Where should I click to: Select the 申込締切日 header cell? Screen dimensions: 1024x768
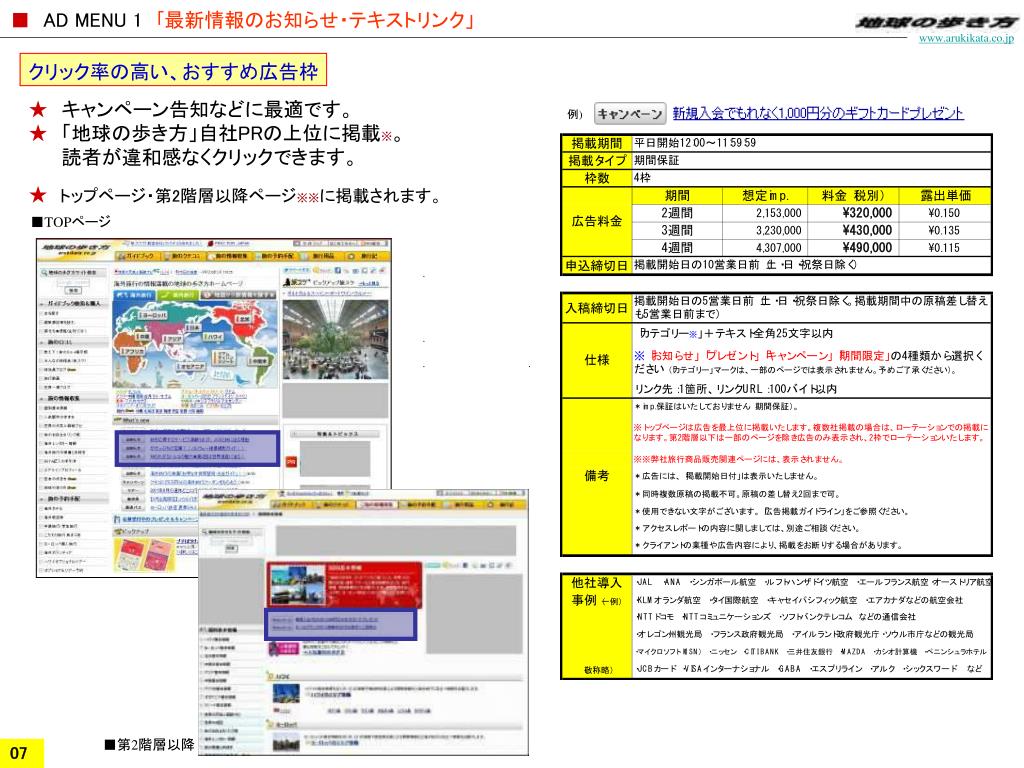pos(597,266)
